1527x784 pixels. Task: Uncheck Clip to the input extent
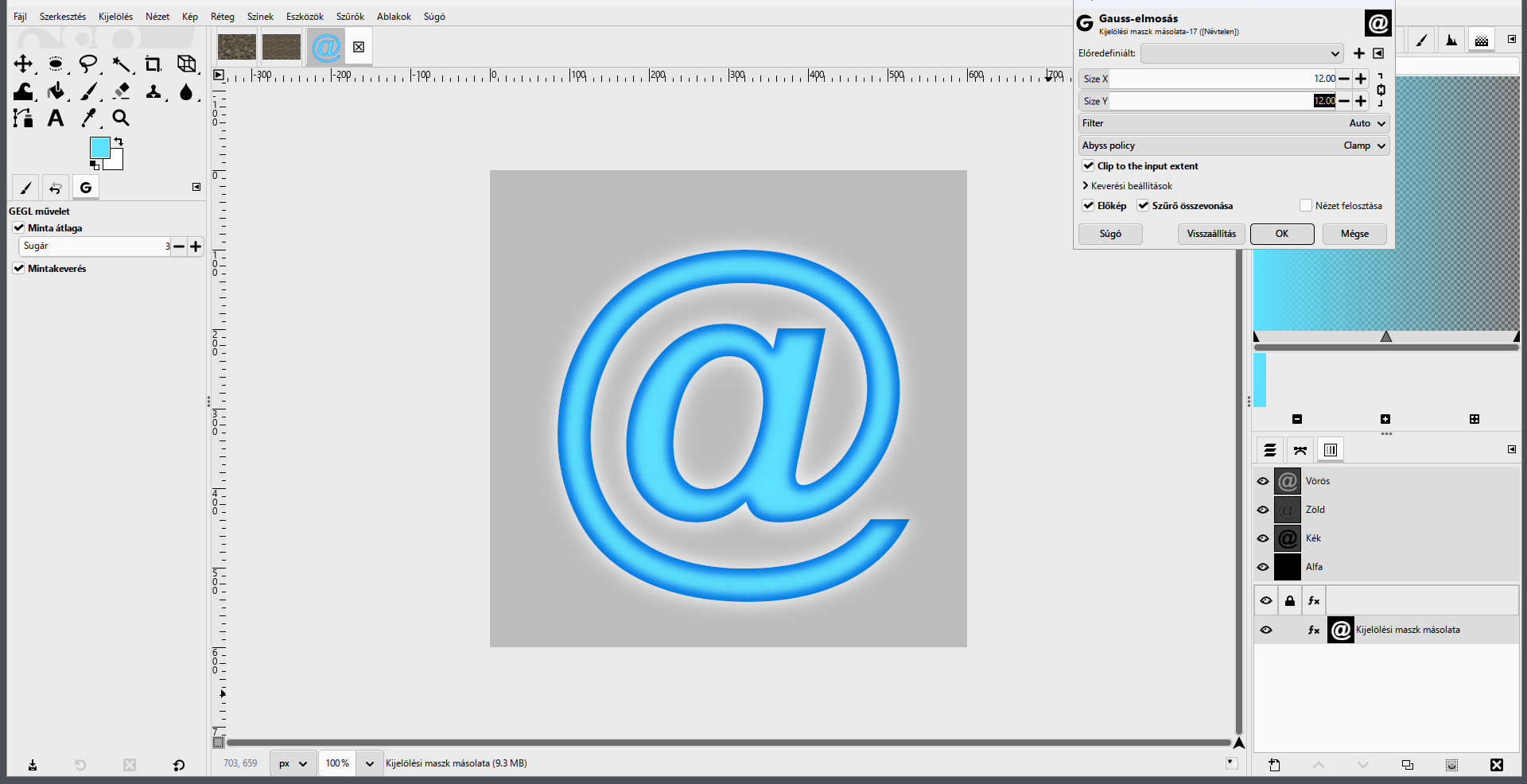click(x=1088, y=166)
